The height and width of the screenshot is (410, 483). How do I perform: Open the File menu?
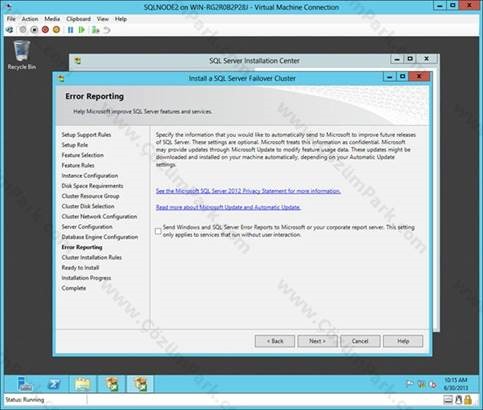11,19
